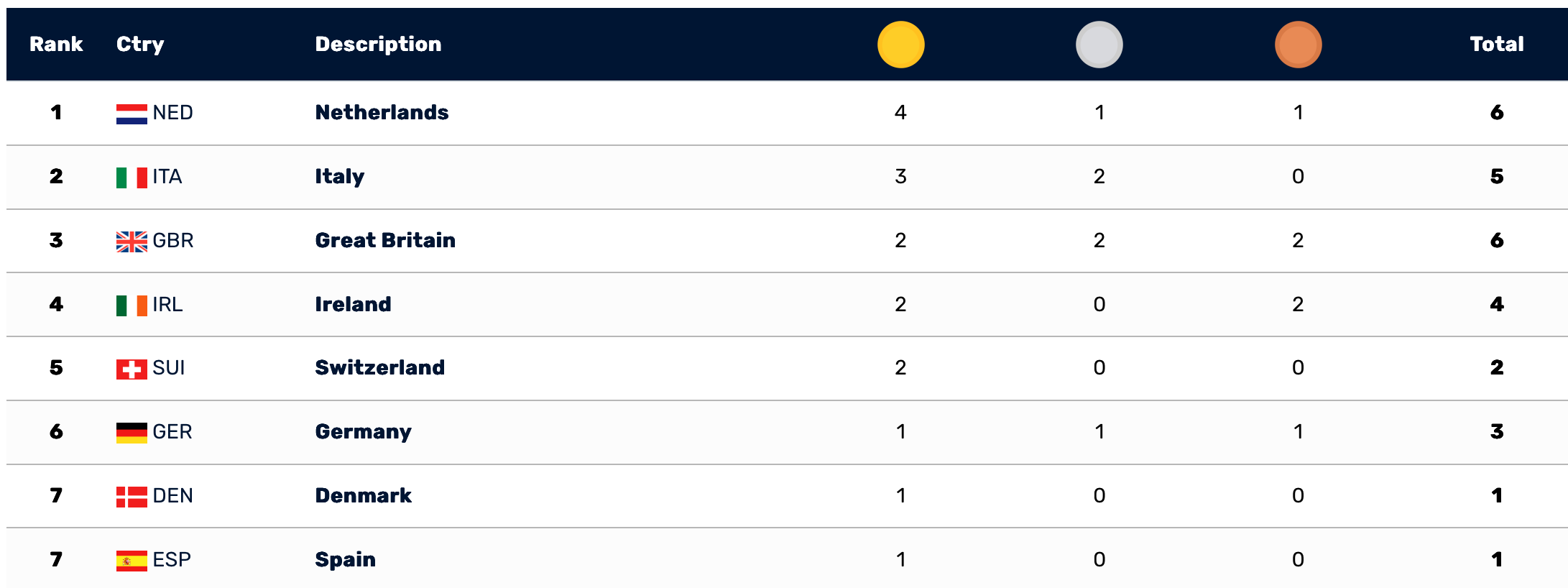Viewport: 1568px width, 588px height.
Task: Sort by the Rank column header
Action: click(56, 45)
